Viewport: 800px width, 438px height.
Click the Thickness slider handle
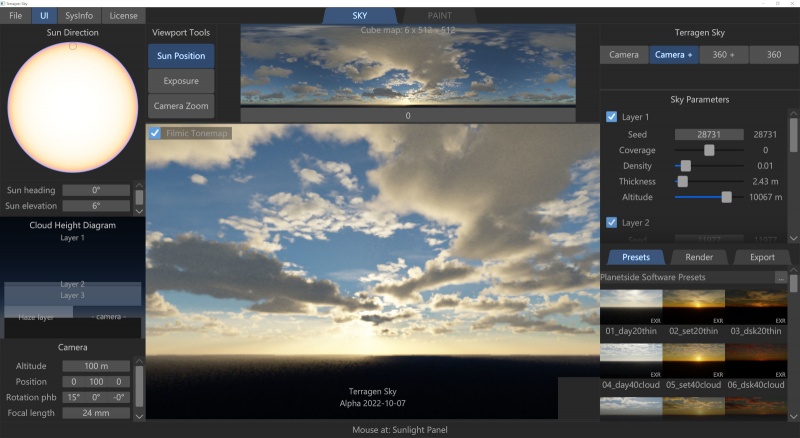(682, 181)
